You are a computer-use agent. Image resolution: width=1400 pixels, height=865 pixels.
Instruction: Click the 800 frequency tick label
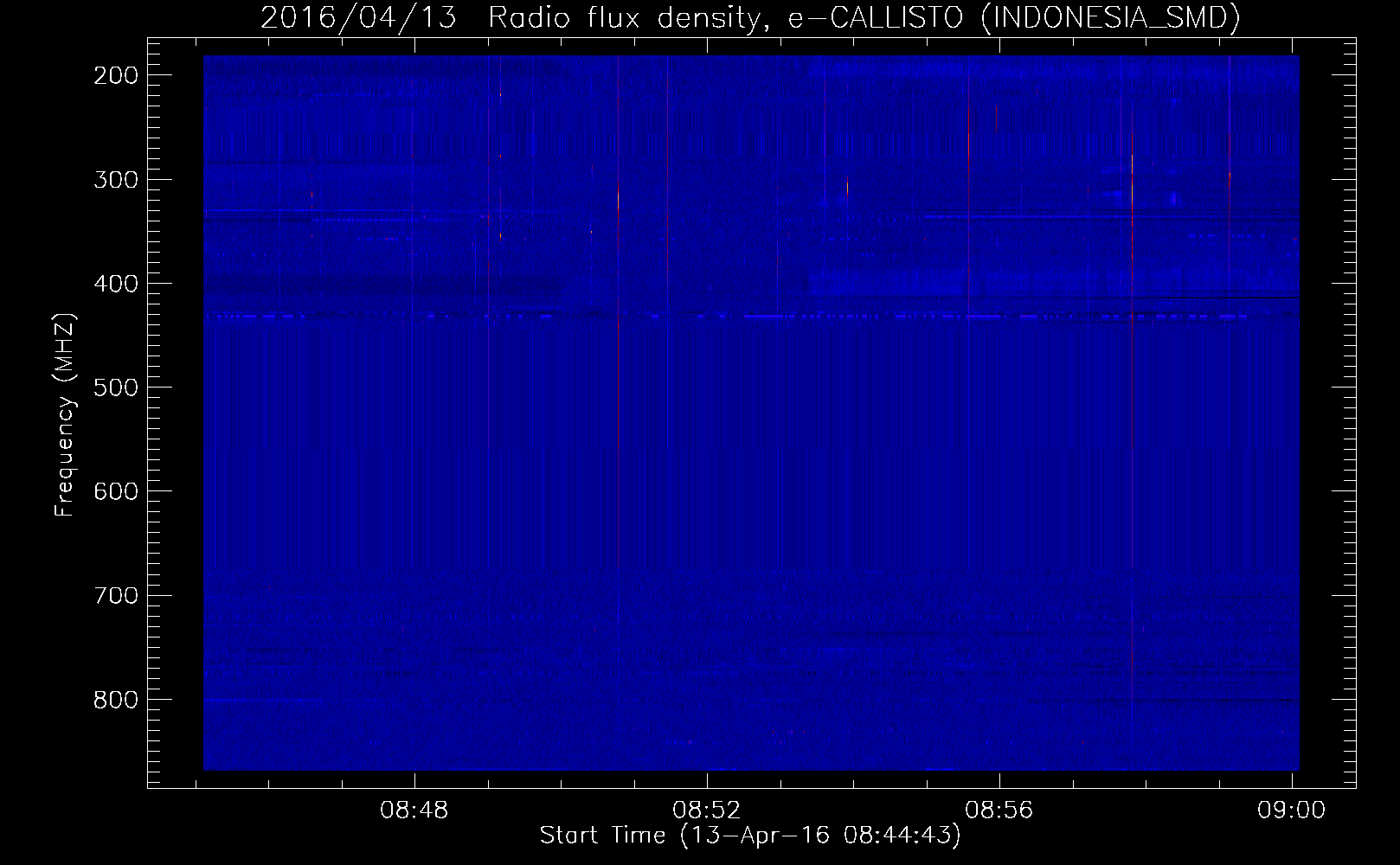click(115, 699)
